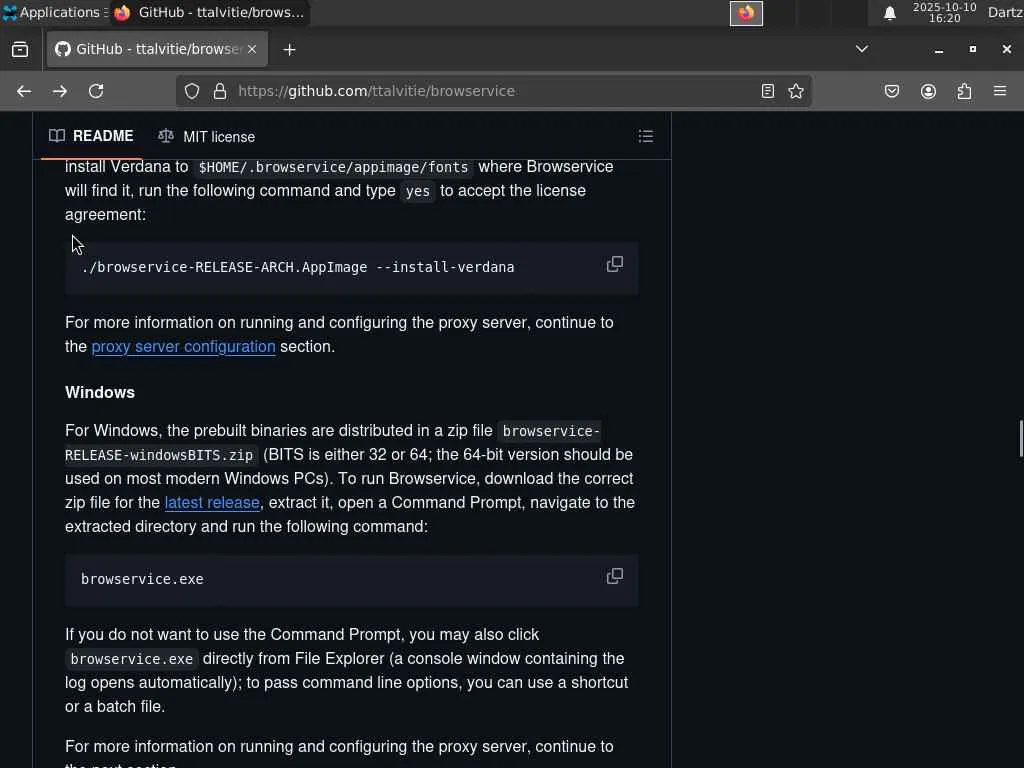
Task: Close the GitHub browserservice tab
Action: 252,50
